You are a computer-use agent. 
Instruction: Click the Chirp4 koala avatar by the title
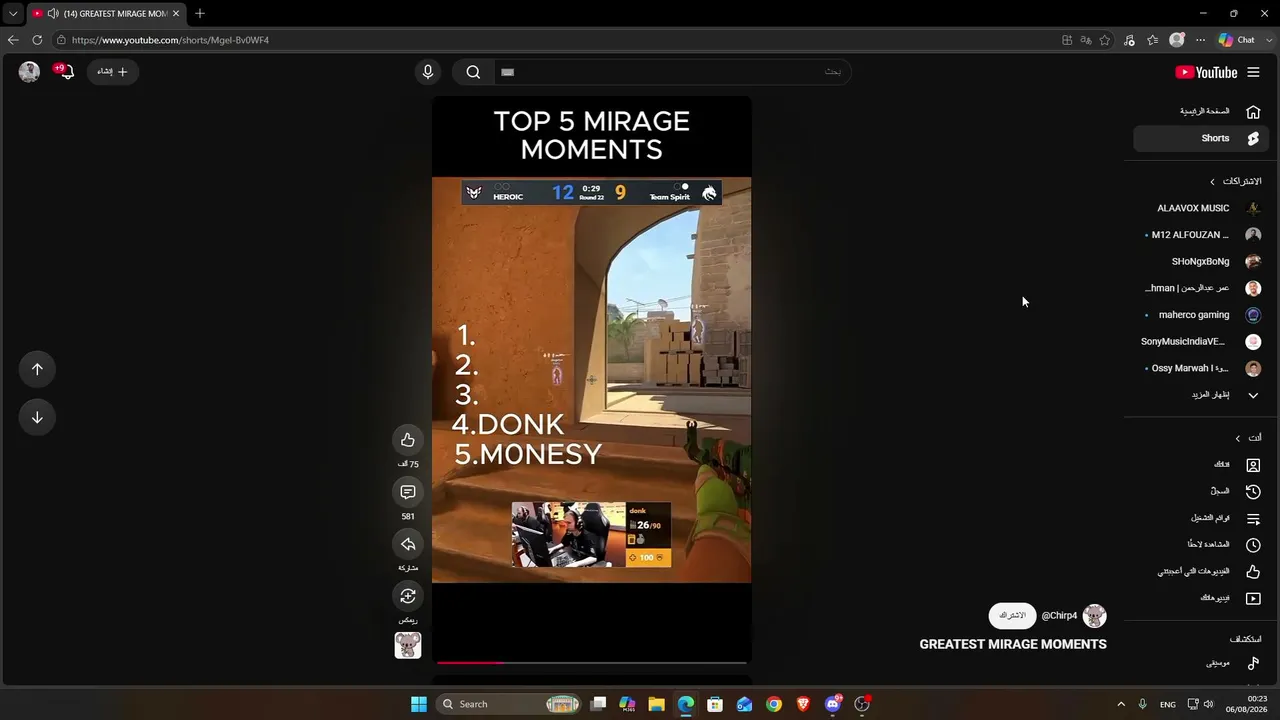click(1095, 616)
